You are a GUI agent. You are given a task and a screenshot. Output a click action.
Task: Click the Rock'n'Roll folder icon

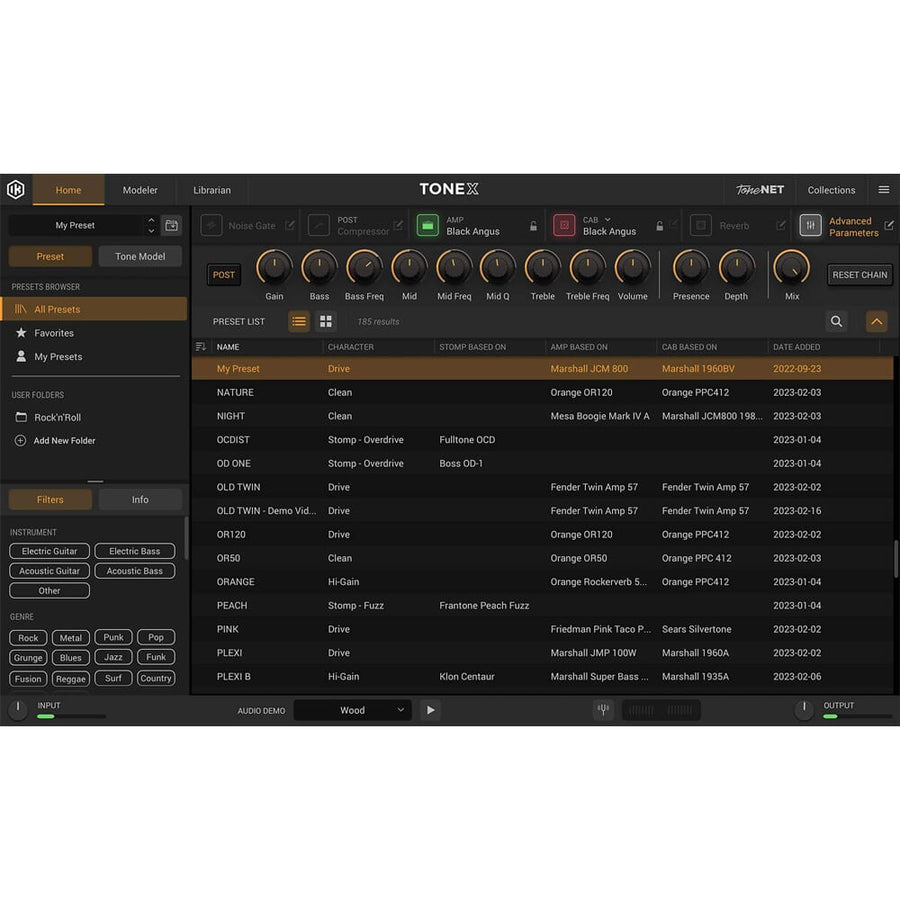coord(21,417)
